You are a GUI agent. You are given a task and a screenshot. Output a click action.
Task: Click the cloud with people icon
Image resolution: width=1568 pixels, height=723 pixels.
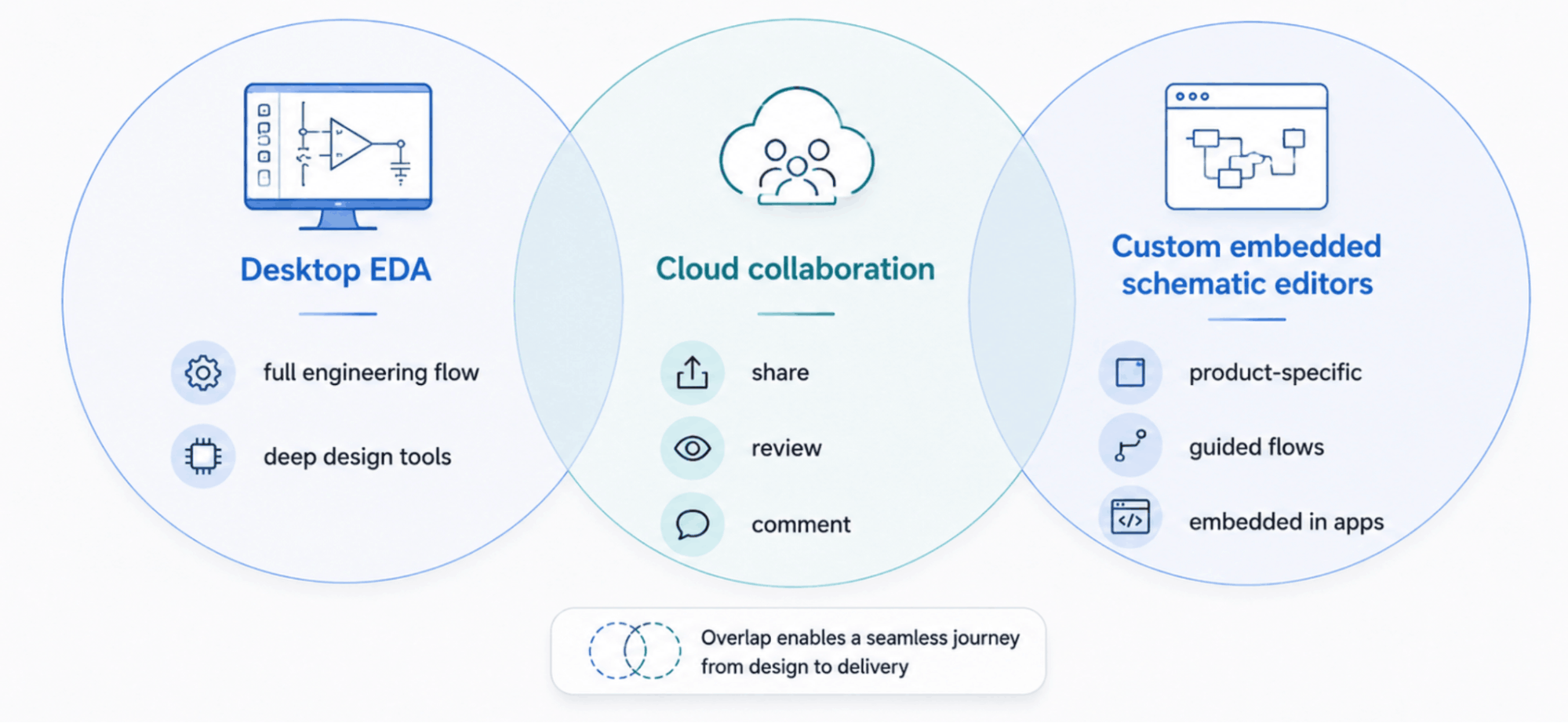point(797,146)
